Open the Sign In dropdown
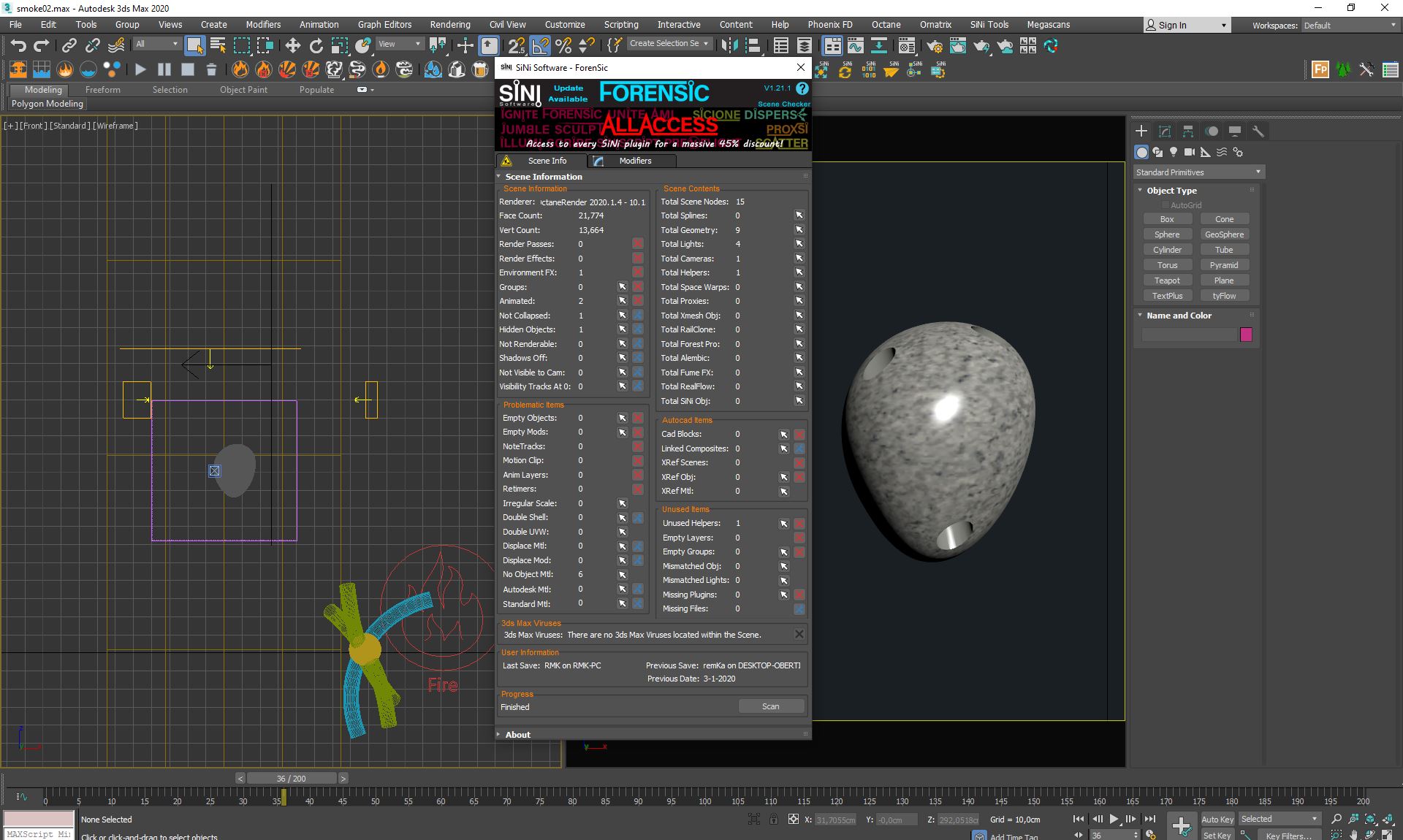 [1187, 25]
